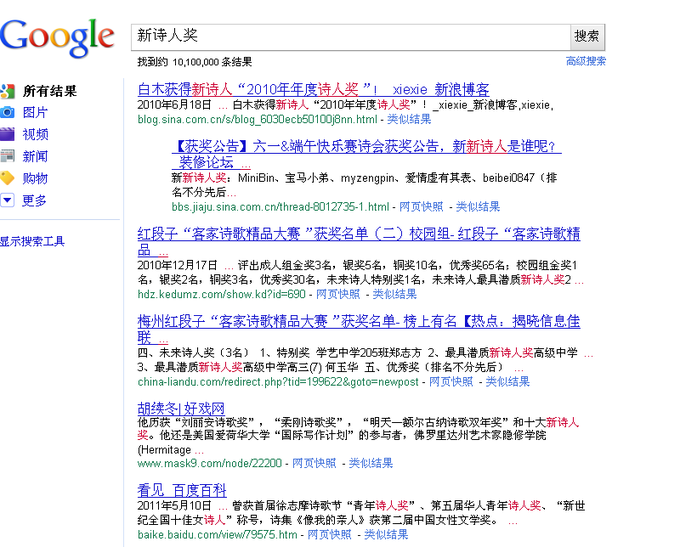Select the 所有结果 all-results icon

[x=8, y=91]
